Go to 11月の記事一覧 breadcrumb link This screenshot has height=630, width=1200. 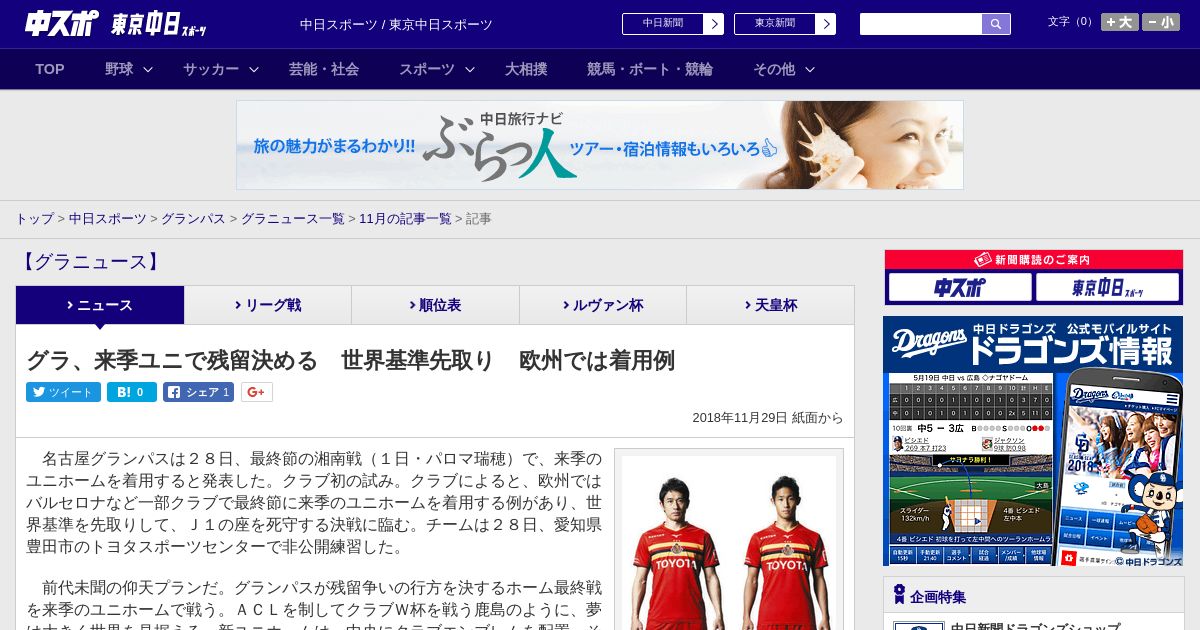[x=405, y=218]
